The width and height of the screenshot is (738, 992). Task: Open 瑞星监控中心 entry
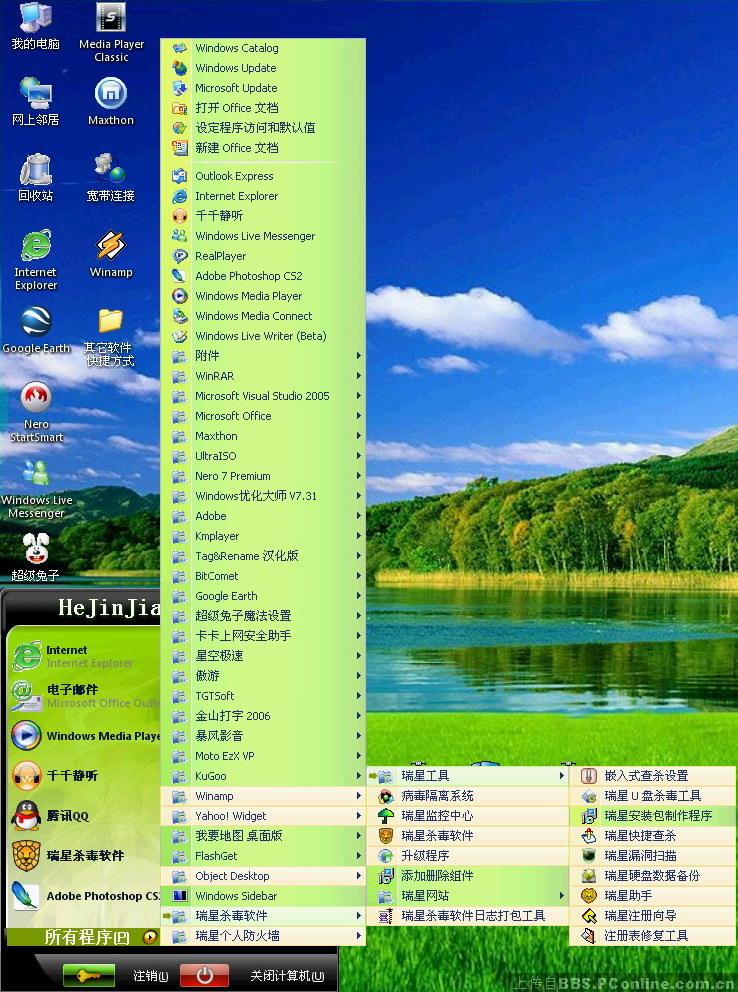[x=467, y=815]
